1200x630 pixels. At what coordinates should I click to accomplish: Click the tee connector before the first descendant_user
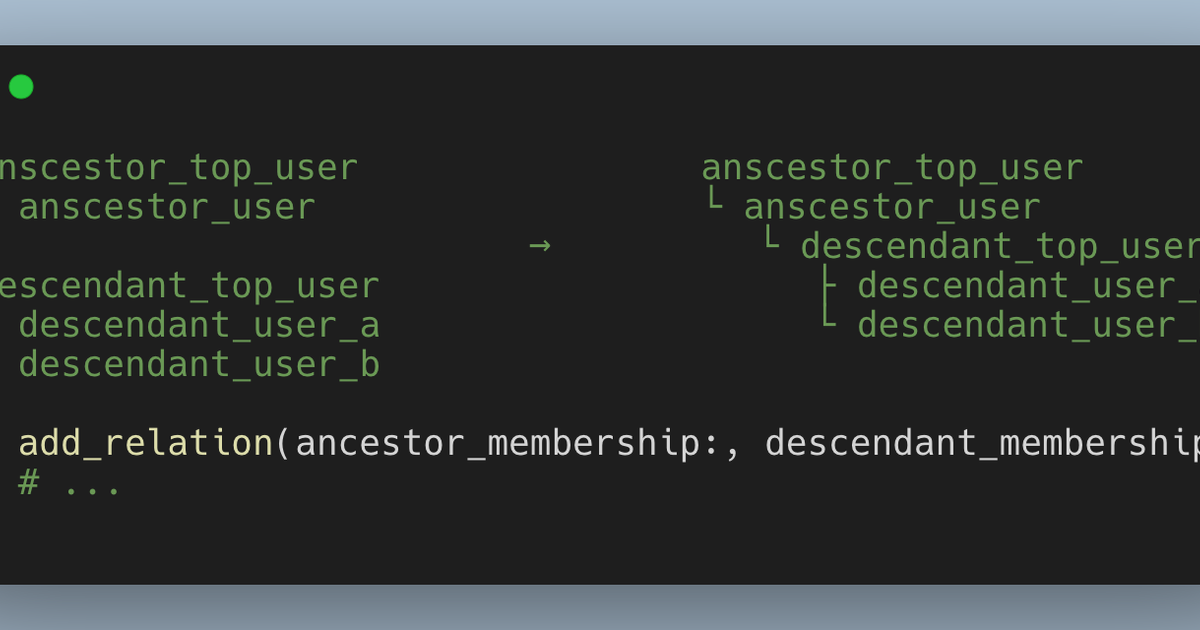(x=828, y=286)
